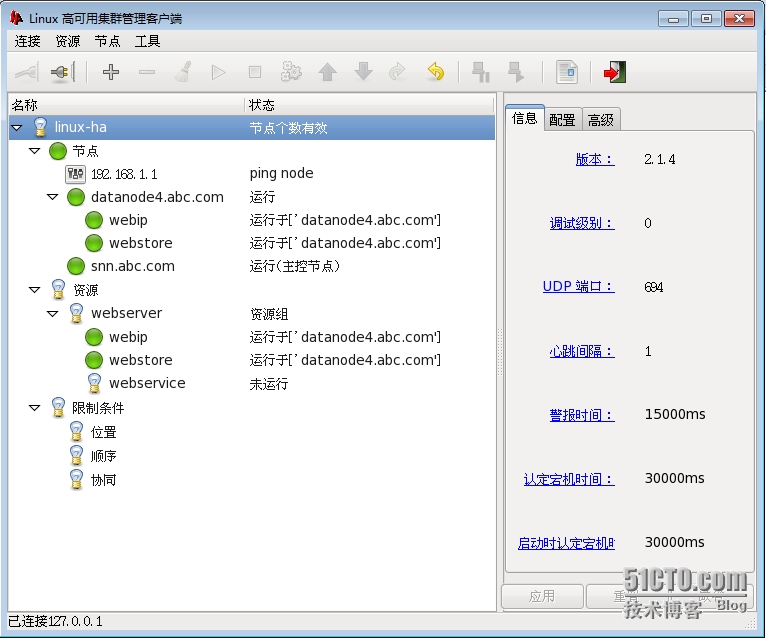Move resource down with down arrow icon

363,72
